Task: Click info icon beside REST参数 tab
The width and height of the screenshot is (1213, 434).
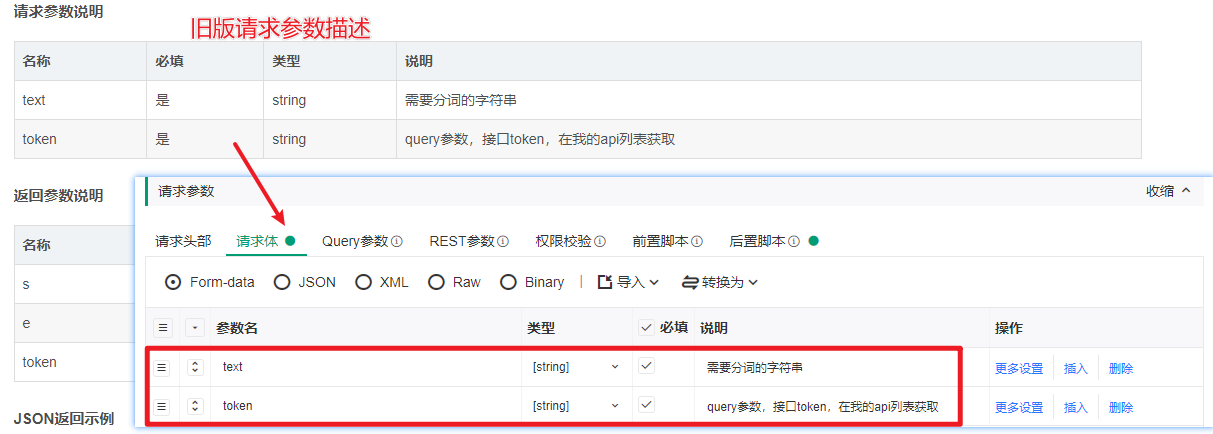Action: 503,241
